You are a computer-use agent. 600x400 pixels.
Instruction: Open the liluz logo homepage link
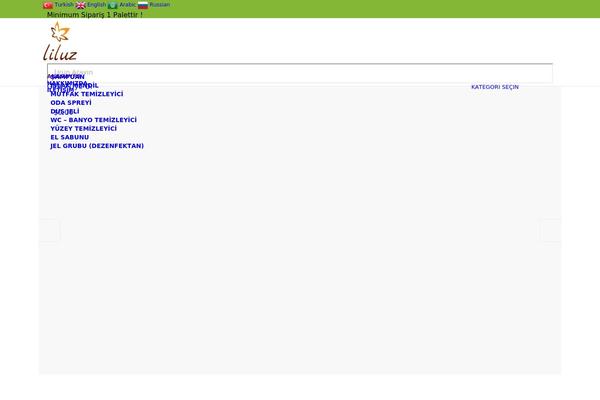[60, 41]
